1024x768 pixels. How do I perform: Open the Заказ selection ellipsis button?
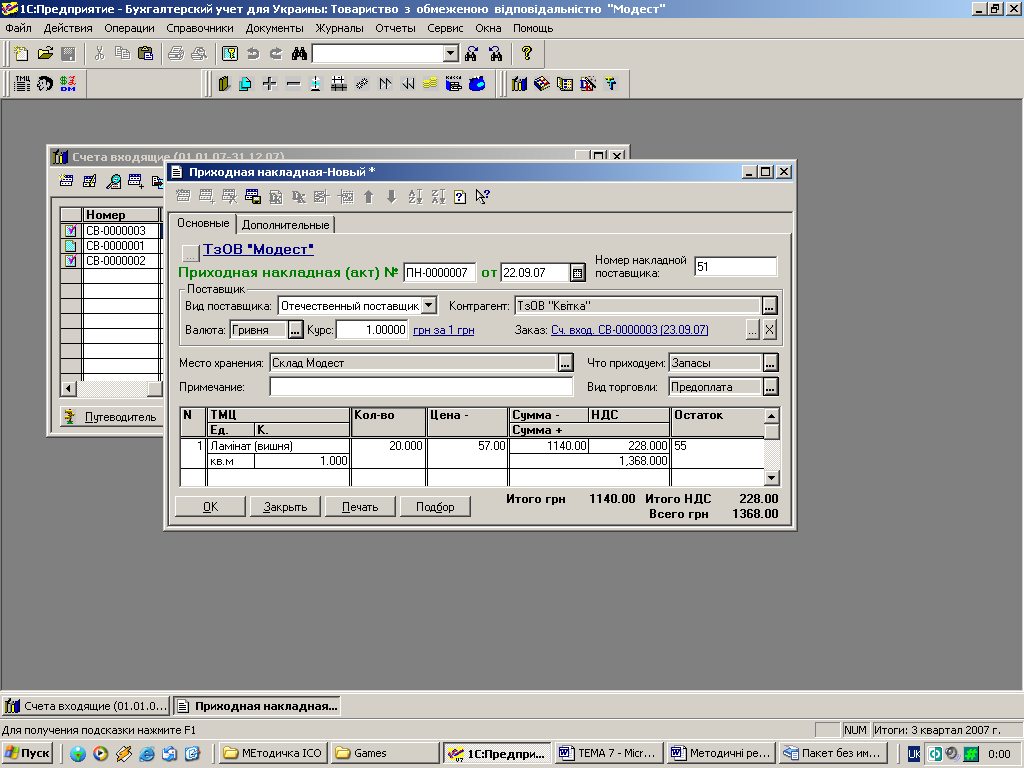point(752,330)
